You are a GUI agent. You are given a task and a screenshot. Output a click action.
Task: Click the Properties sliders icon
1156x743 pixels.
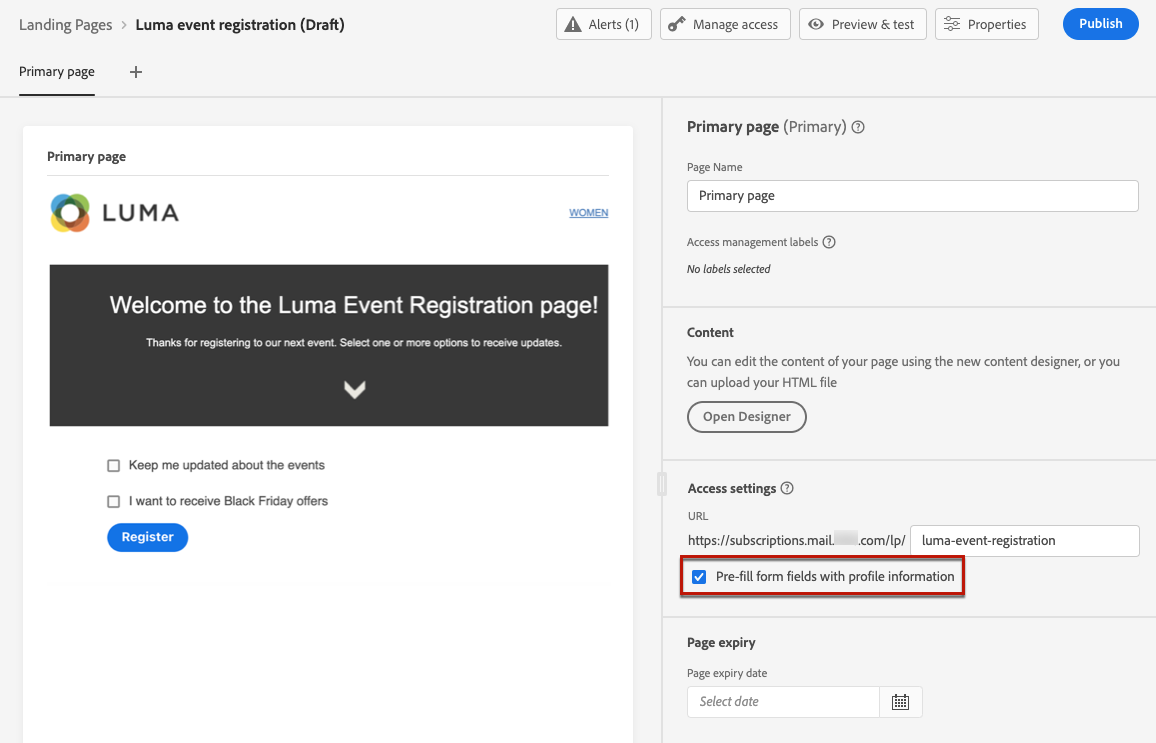[x=952, y=24]
